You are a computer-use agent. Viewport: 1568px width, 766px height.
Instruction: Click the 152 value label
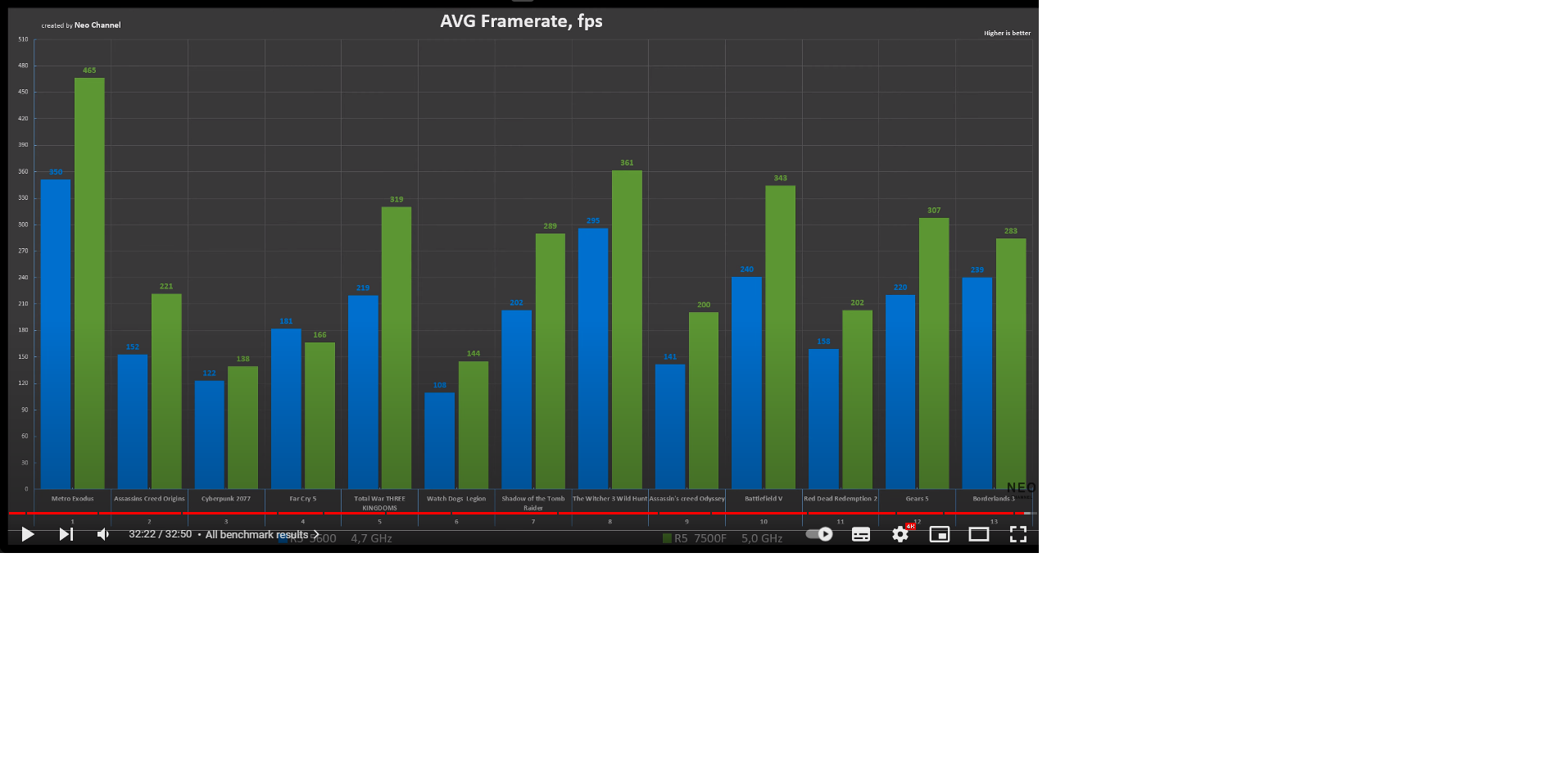133,347
